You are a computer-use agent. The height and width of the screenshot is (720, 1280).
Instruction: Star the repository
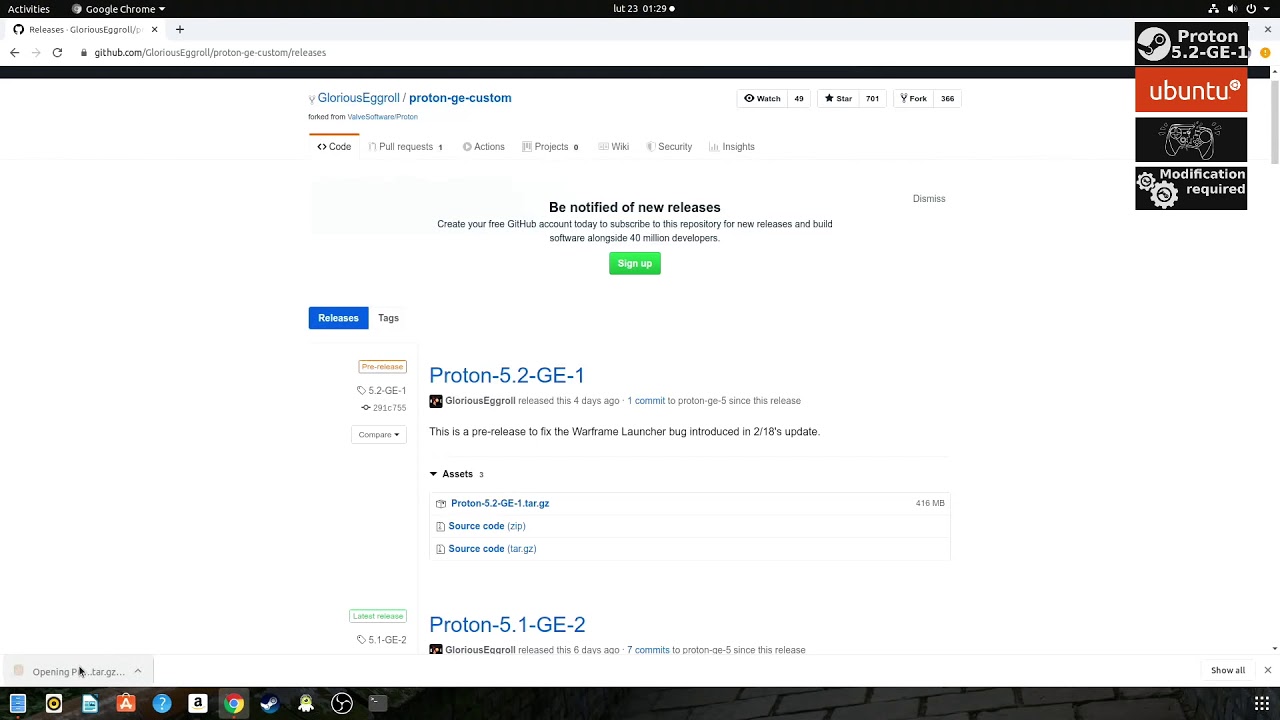[838, 98]
